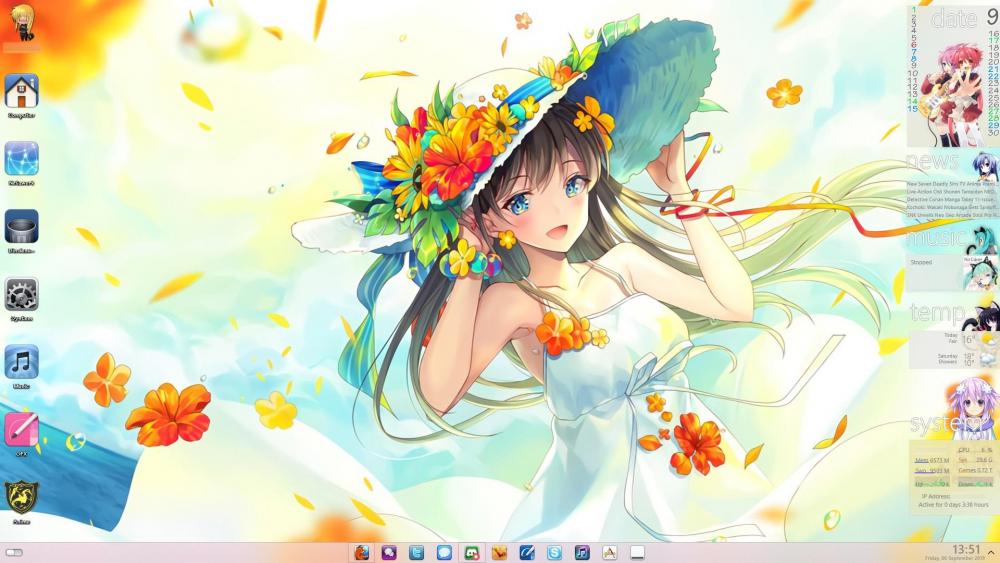The height and width of the screenshot is (563, 1000).
Task: Click the 13:51 taskbar clock
Action: pos(966,549)
